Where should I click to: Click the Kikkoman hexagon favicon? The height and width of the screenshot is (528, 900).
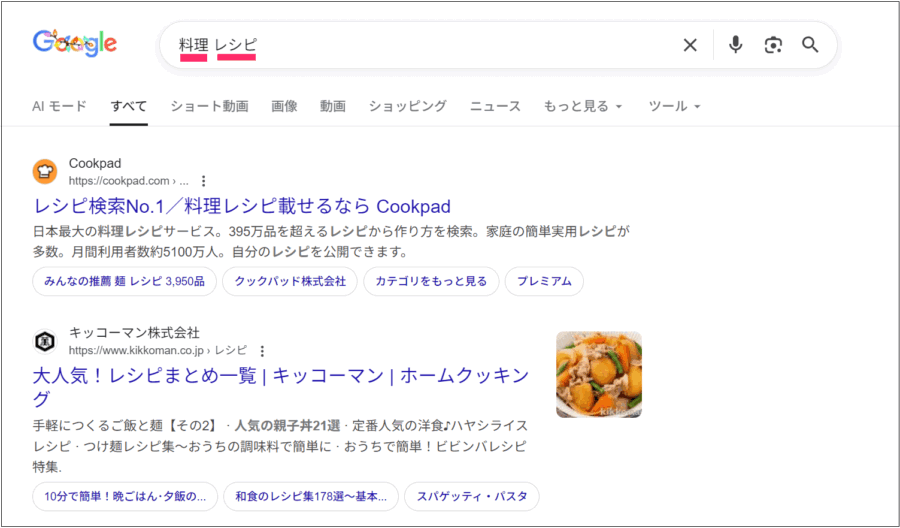point(45,341)
